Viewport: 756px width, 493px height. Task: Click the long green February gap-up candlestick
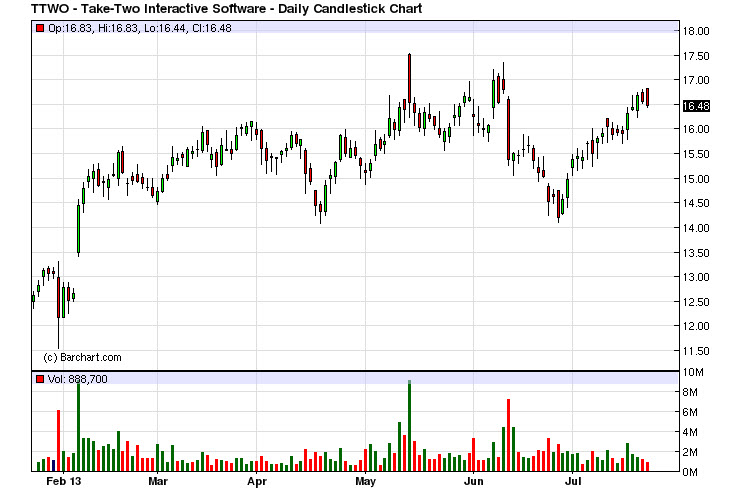(79, 229)
